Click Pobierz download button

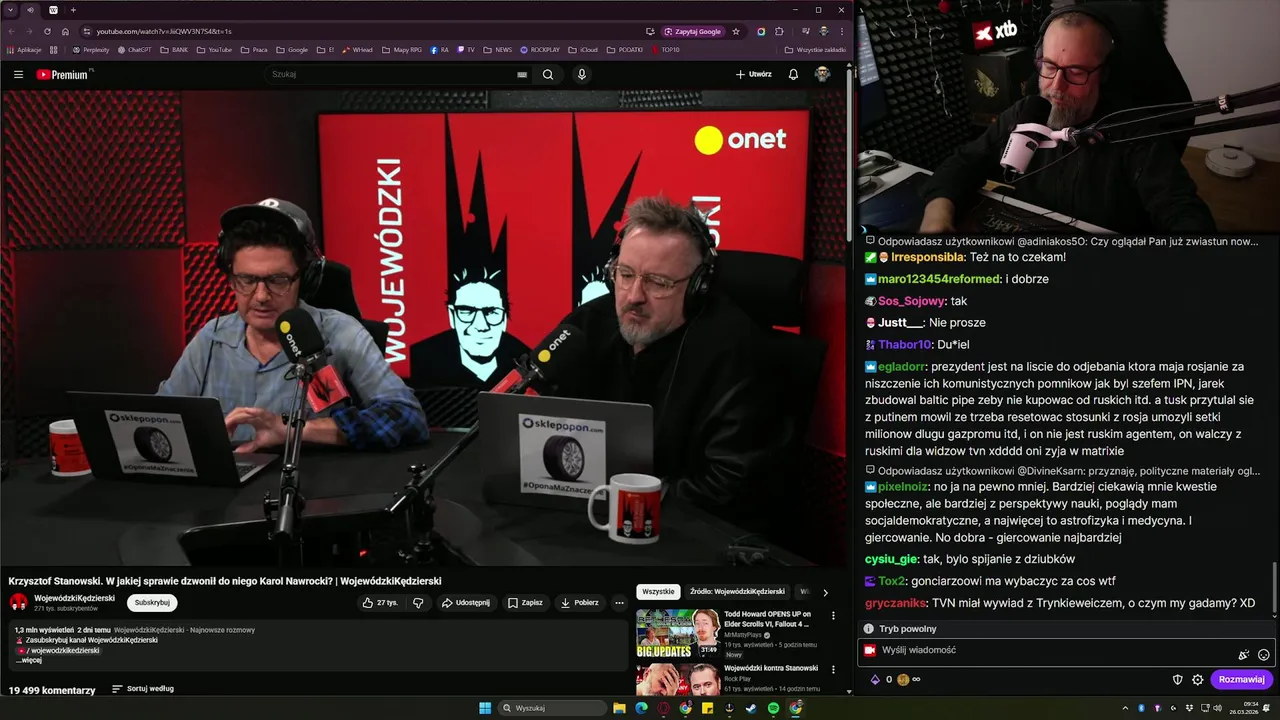coord(580,603)
